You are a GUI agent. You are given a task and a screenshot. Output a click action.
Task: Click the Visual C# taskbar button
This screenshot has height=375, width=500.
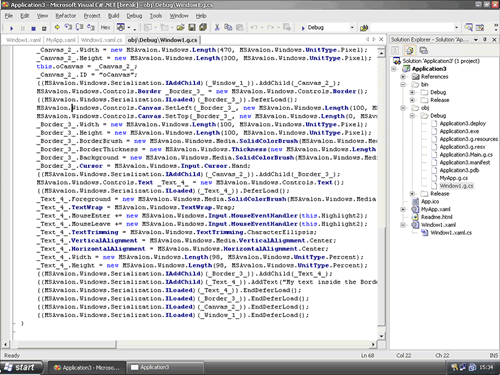tap(87, 368)
